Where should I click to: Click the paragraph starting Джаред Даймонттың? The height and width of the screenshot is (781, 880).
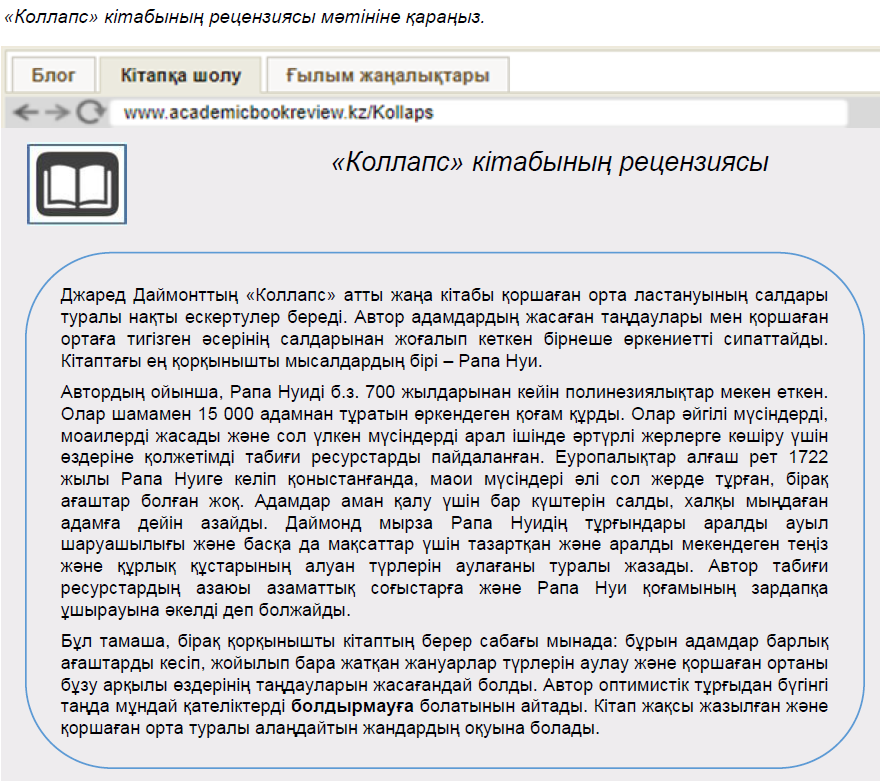[x=444, y=328]
